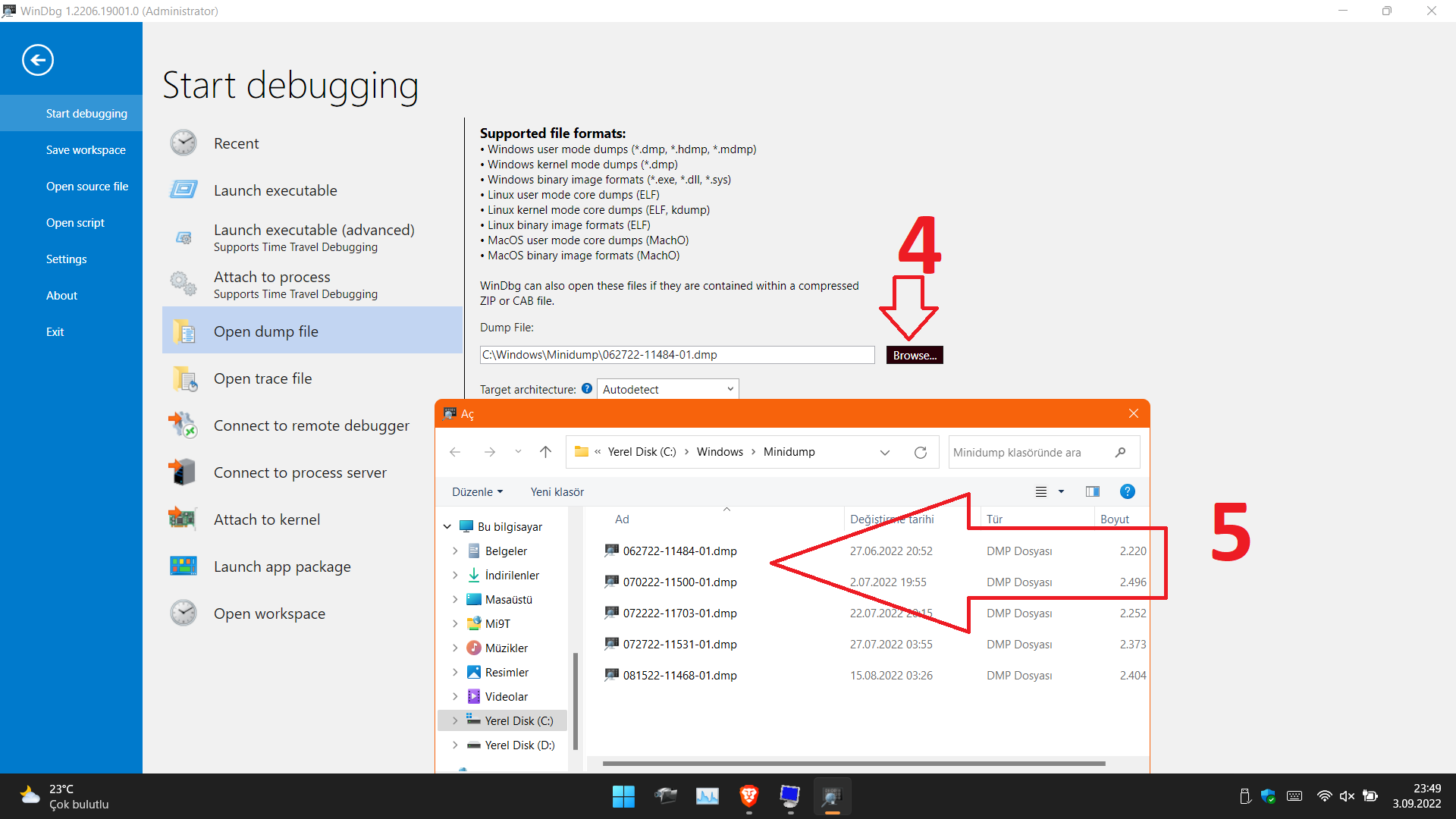Viewport: 1456px width, 819px height.
Task: Click Exit in sidebar
Action: pos(71,331)
